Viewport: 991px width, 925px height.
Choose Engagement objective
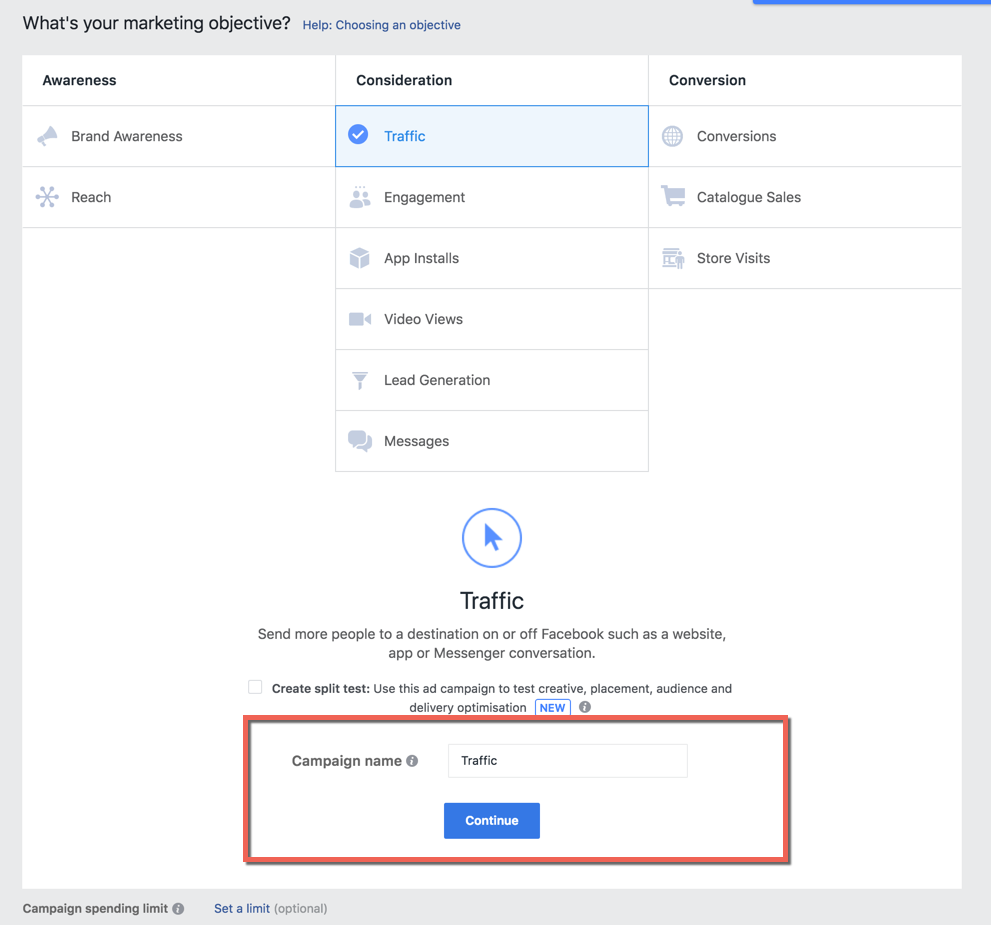pyautogui.click(x=492, y=197)
